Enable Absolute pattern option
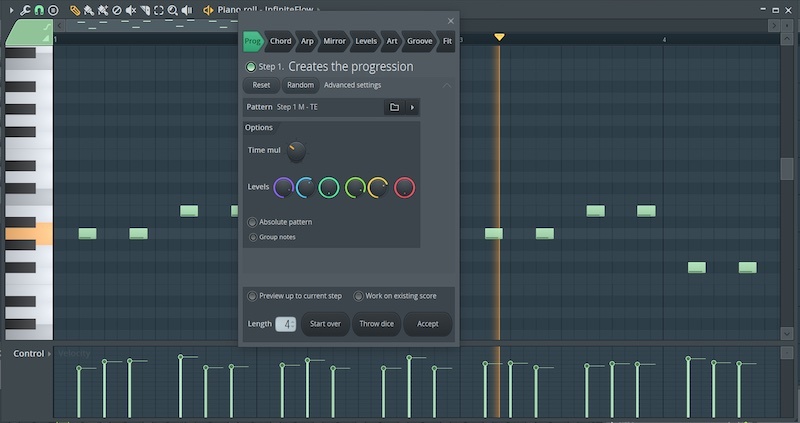This screenshot has width=800, height=423. tap(252, 222)
